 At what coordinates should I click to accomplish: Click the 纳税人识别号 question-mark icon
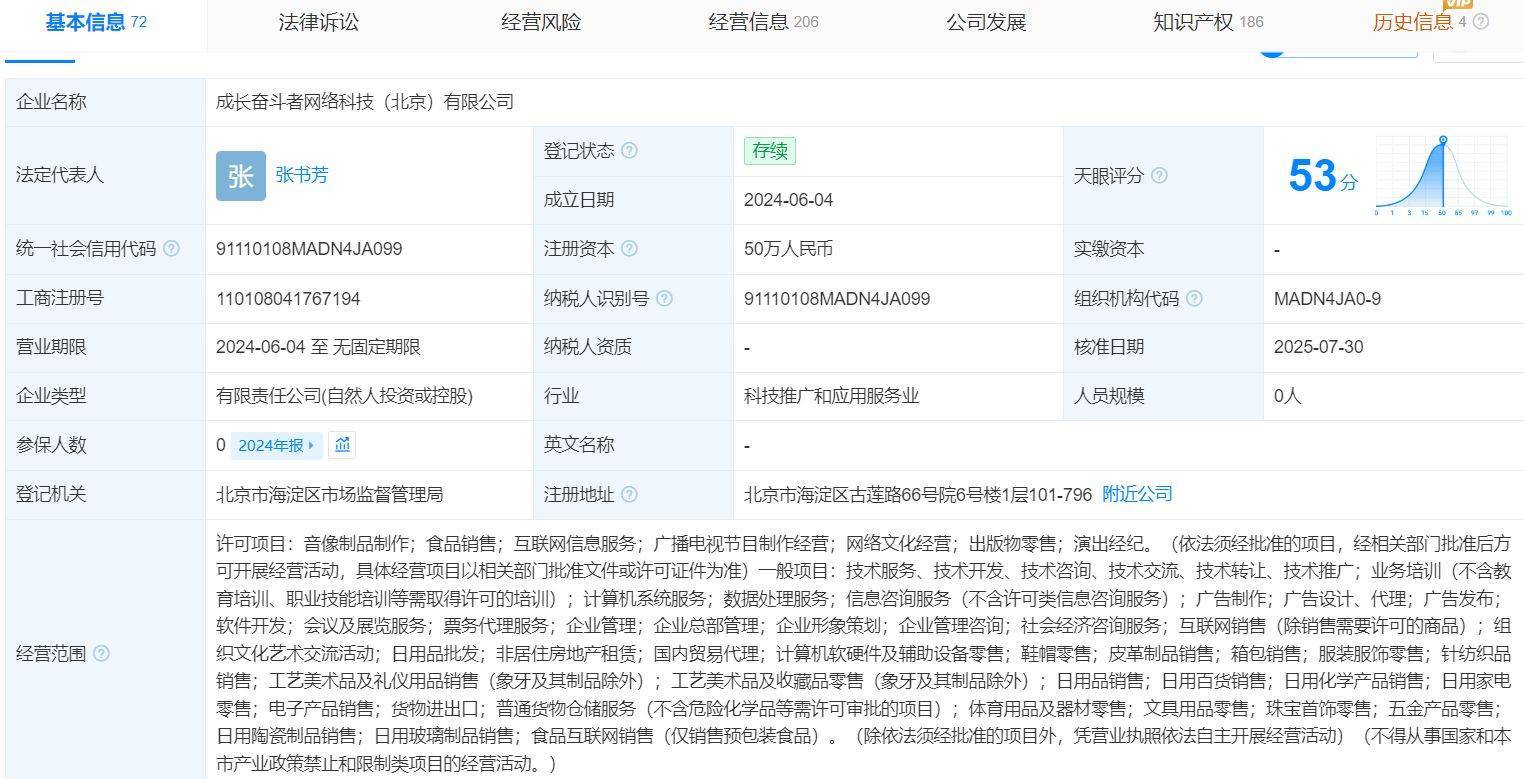666,298
